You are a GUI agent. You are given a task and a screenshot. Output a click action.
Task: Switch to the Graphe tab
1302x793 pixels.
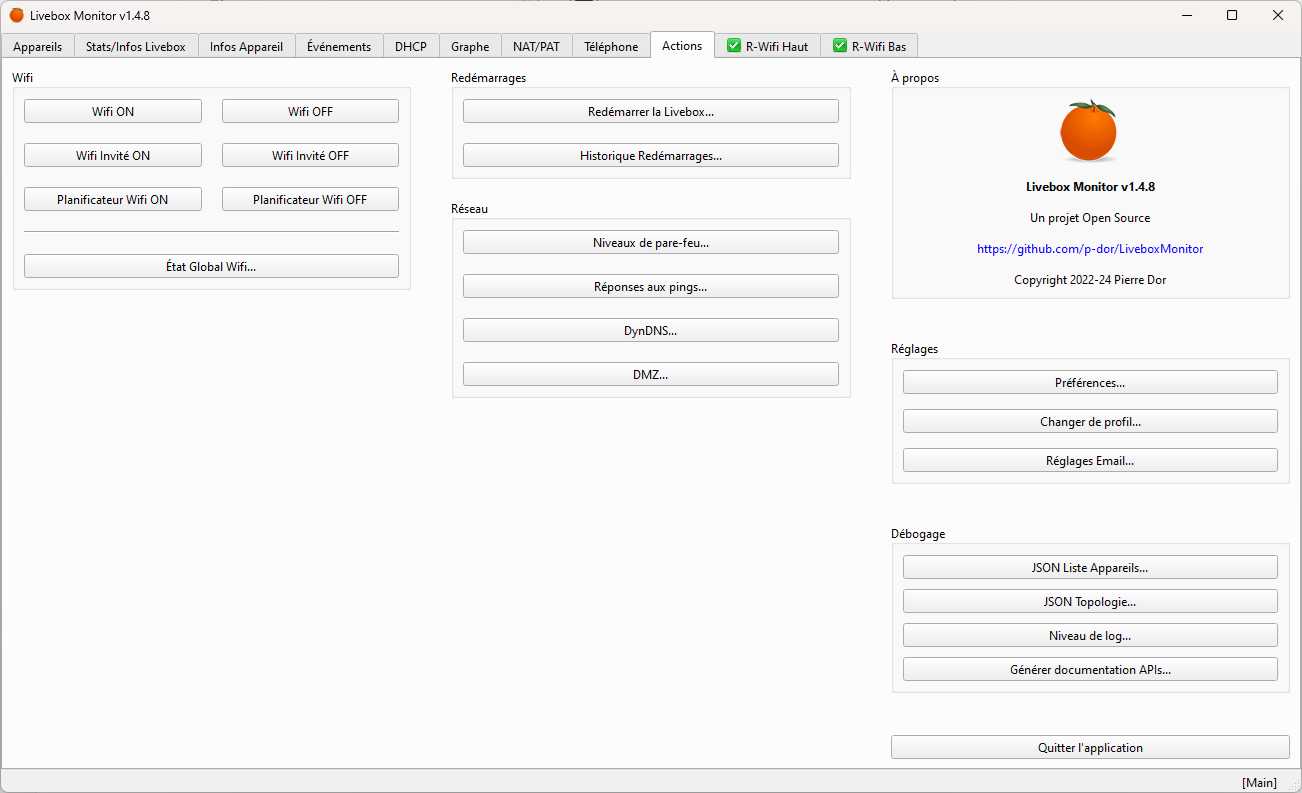point(470,46)
